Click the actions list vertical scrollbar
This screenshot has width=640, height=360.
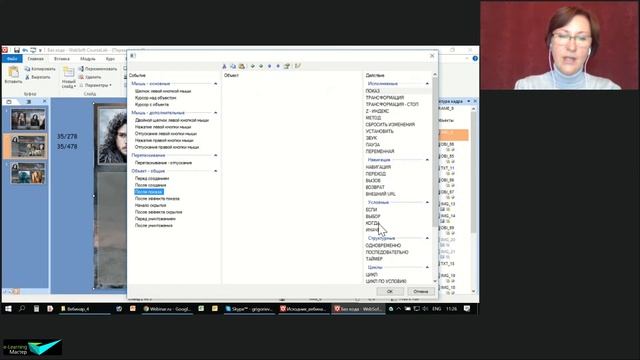pyautogui.click(x=435, y=151)
